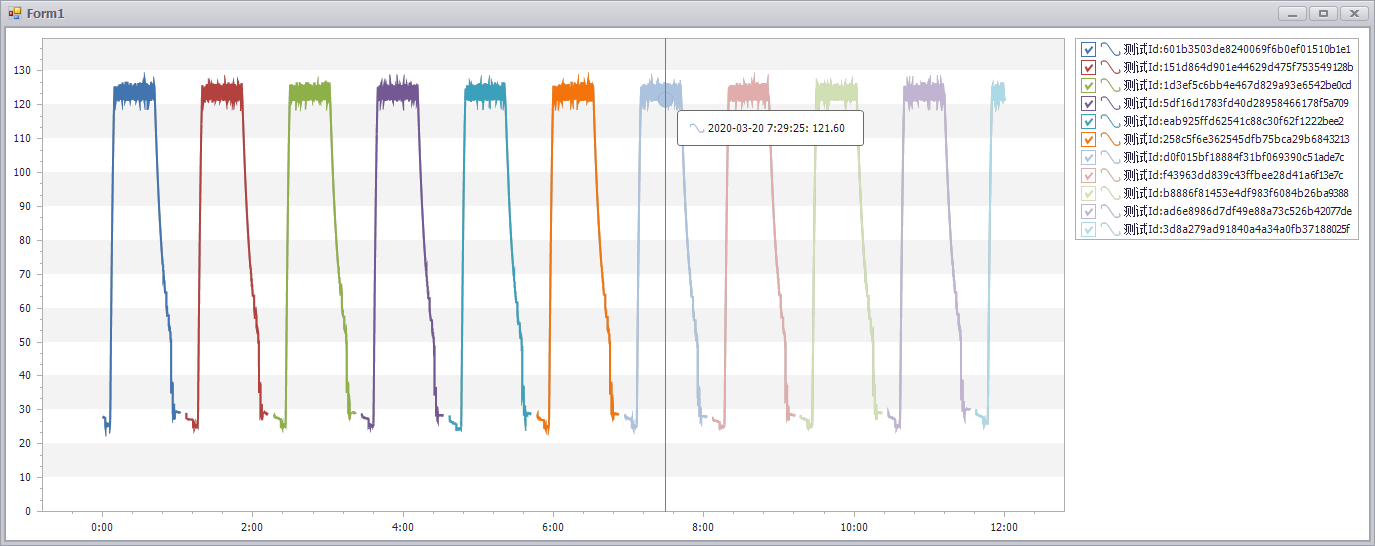Select legend text 测试Id:3d8a279ad91840a4a34a0fb37188025f
The width and height of the screenshot is (1375, 546).
1236,229
